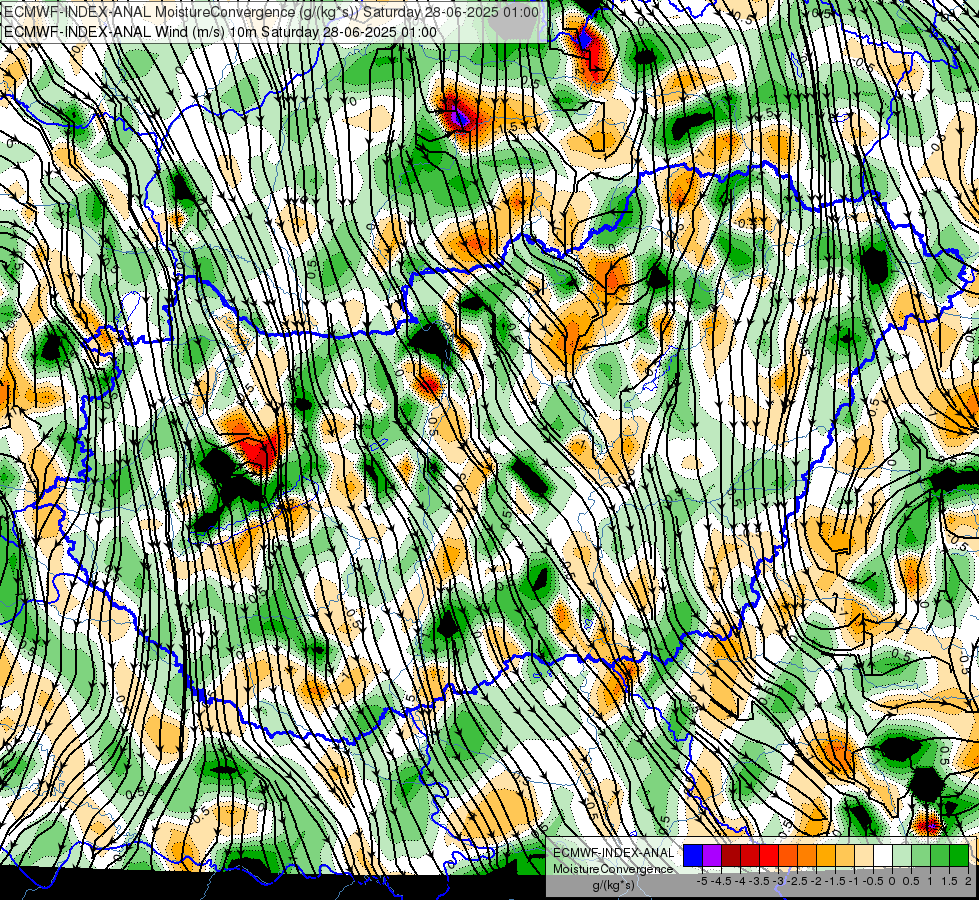This screenshot has width=979, height=900.
Task: Click the bright red swatch between -3.5 and -3
Action: (x=769, y=856)
